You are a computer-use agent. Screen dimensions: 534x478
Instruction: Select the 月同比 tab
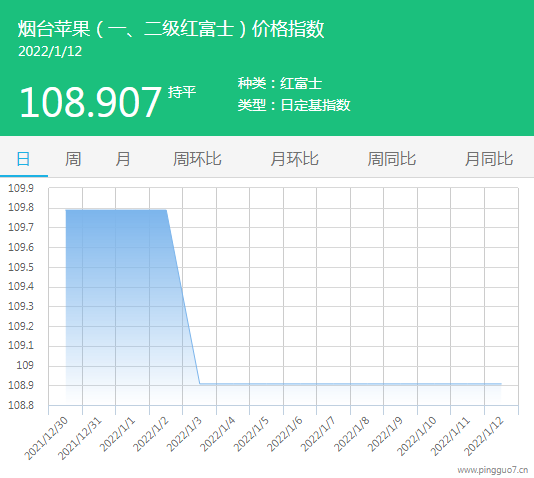[489, 159]
